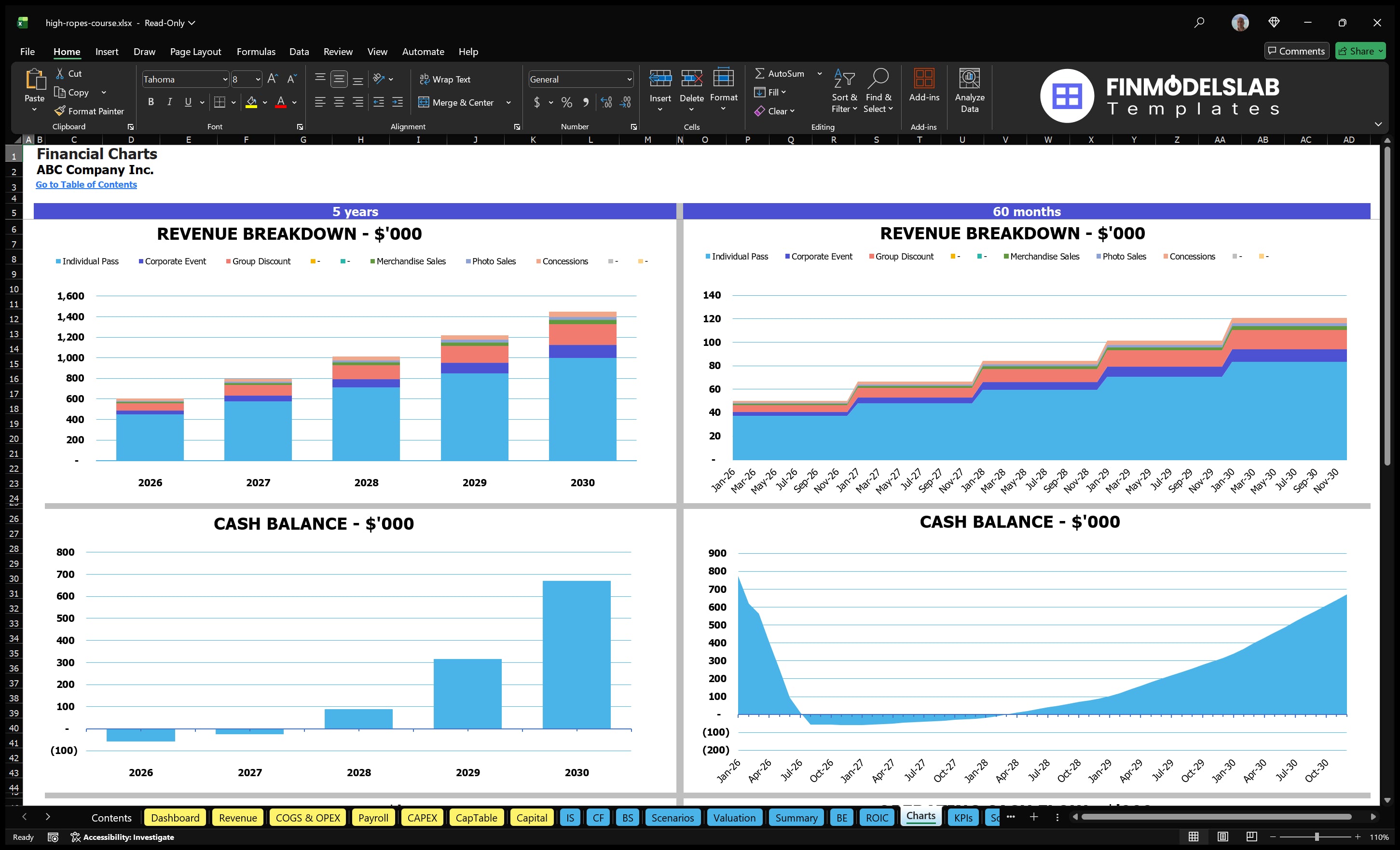The image size is (1400, 850).
Task: Switch to the Formulas ribbon tab
Action: coord(256,52)
